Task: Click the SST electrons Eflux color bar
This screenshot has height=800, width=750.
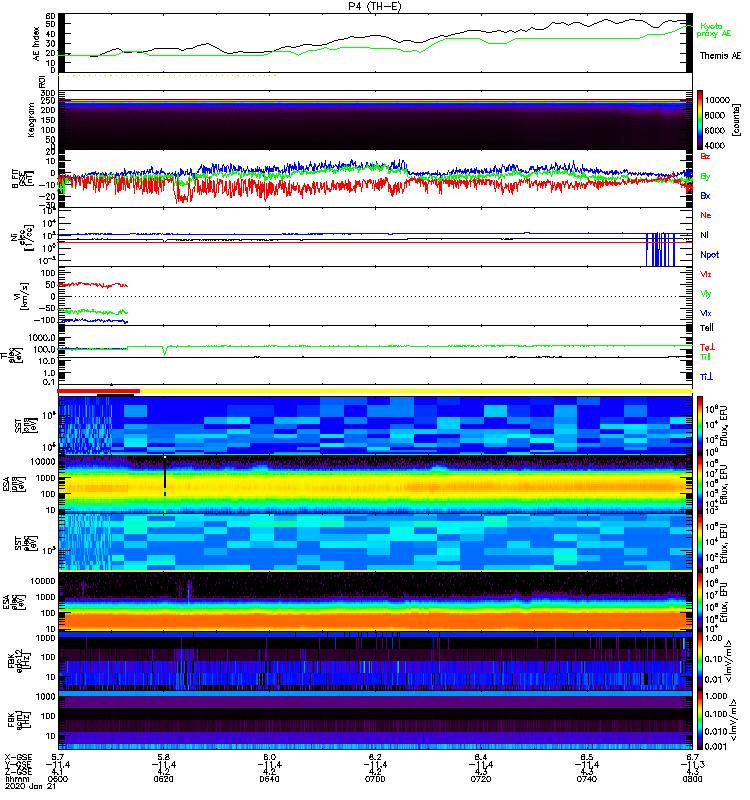Action: pyautogui.click(x=700, y=542)
